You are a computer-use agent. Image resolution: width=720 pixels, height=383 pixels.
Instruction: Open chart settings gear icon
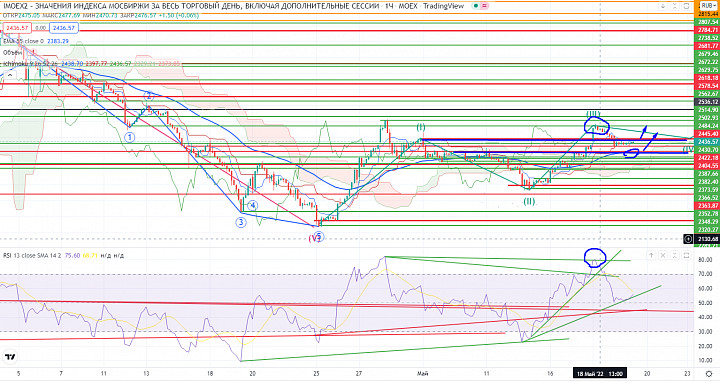point(709,374)
